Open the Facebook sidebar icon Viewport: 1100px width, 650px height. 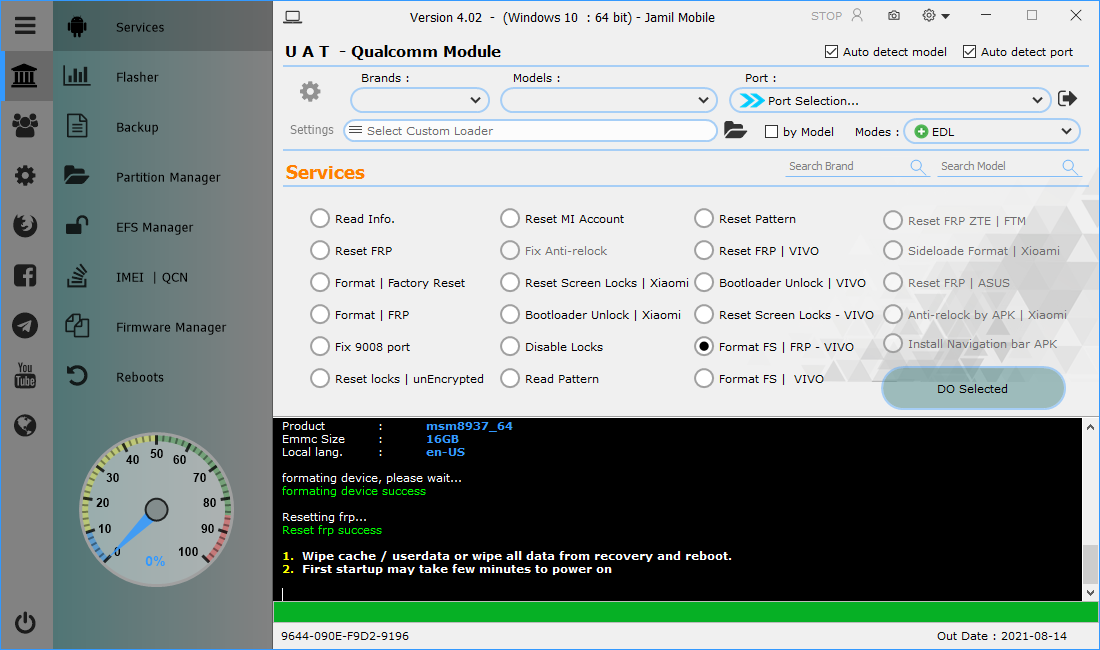(25, 276)
